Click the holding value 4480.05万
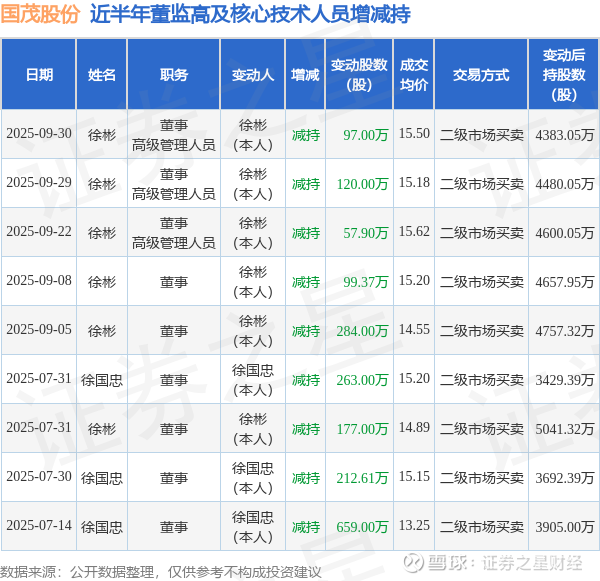The height and width of the screenshot is (581, 600). coord(565,184)
